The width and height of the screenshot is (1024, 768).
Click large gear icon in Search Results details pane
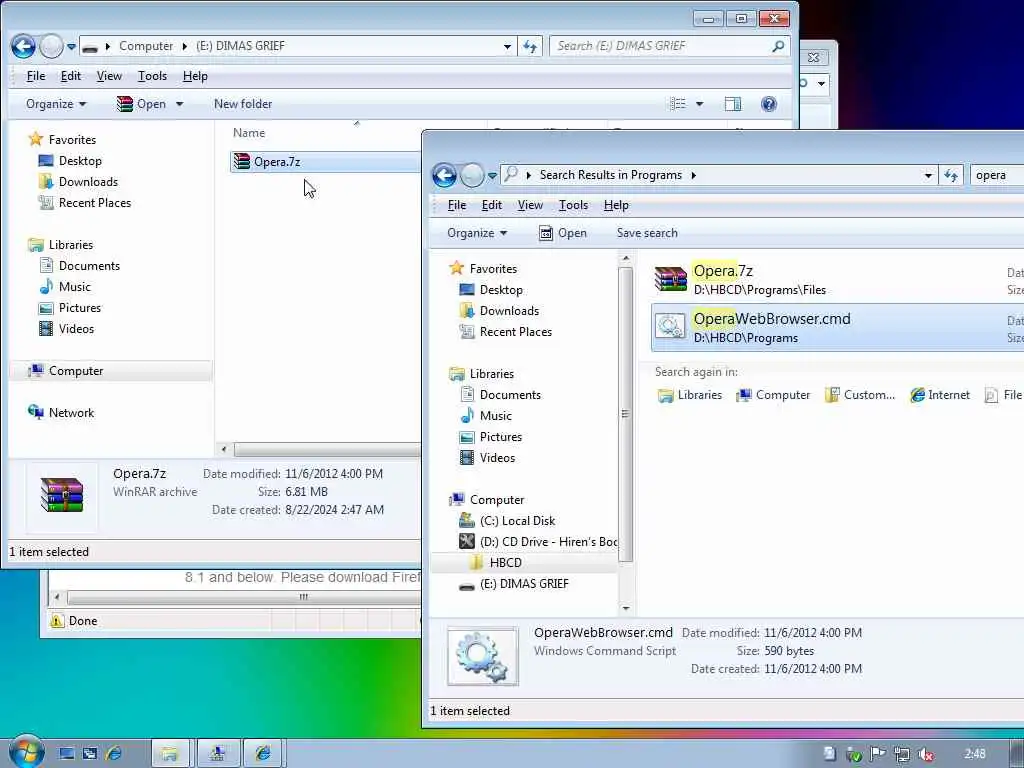[483, 656]
